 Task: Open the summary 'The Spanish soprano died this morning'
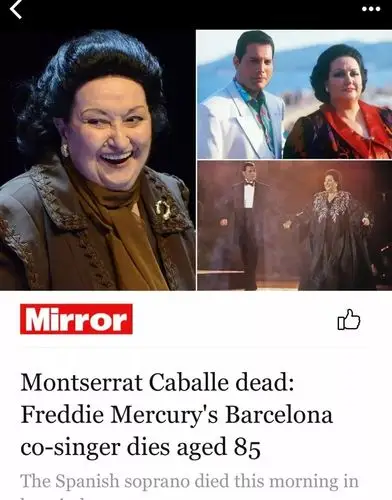189,481
